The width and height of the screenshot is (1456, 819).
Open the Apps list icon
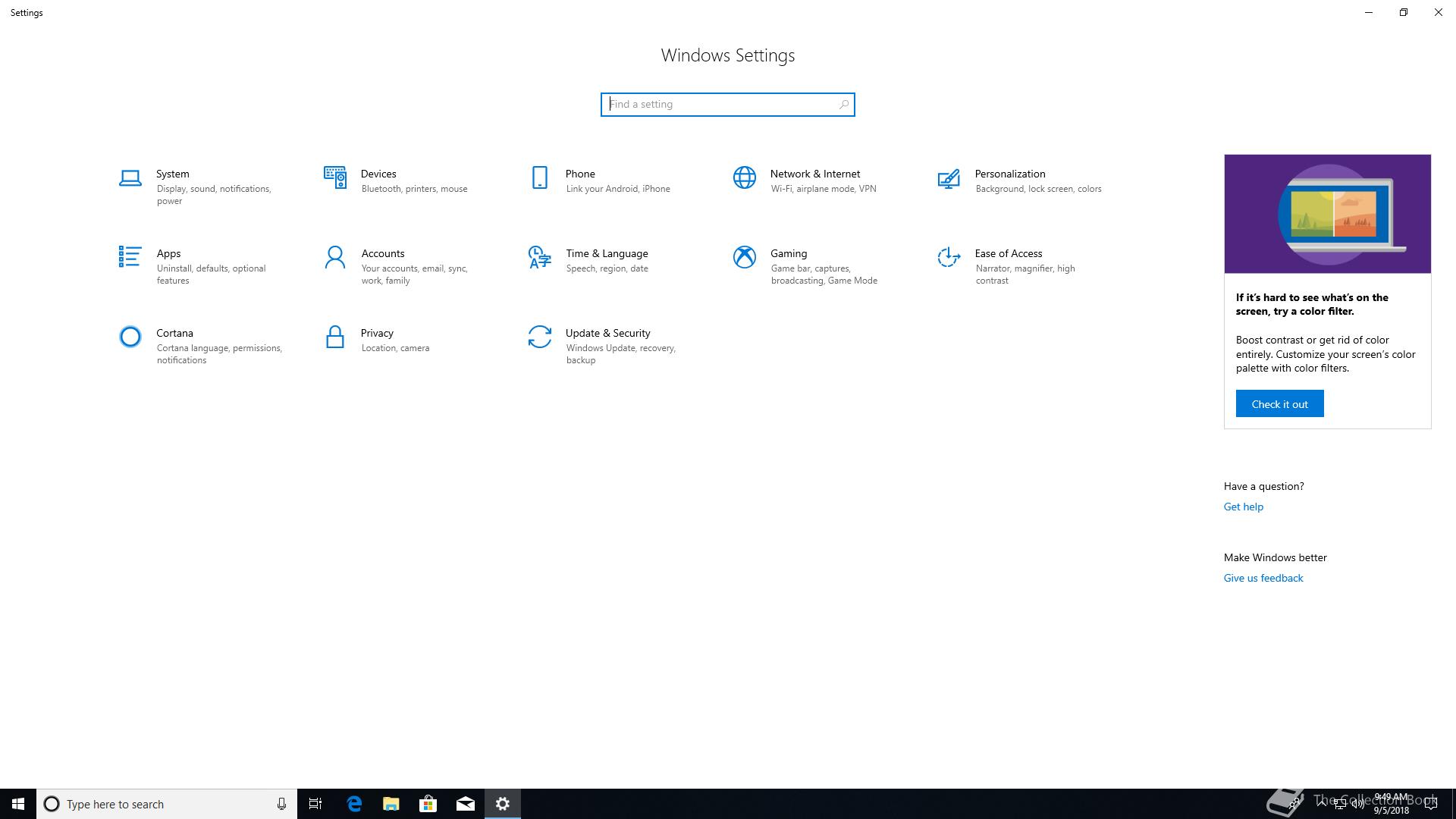point(130,257)
